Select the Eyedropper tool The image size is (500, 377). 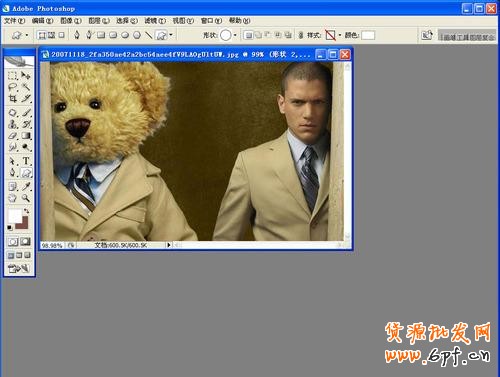coord(26,186)
